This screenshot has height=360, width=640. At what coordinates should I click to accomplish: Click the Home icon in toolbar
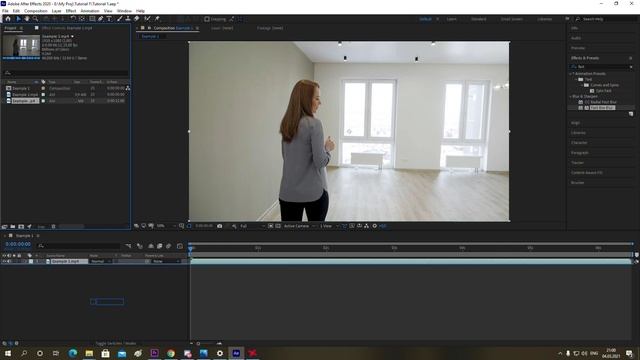click(7, 19)
